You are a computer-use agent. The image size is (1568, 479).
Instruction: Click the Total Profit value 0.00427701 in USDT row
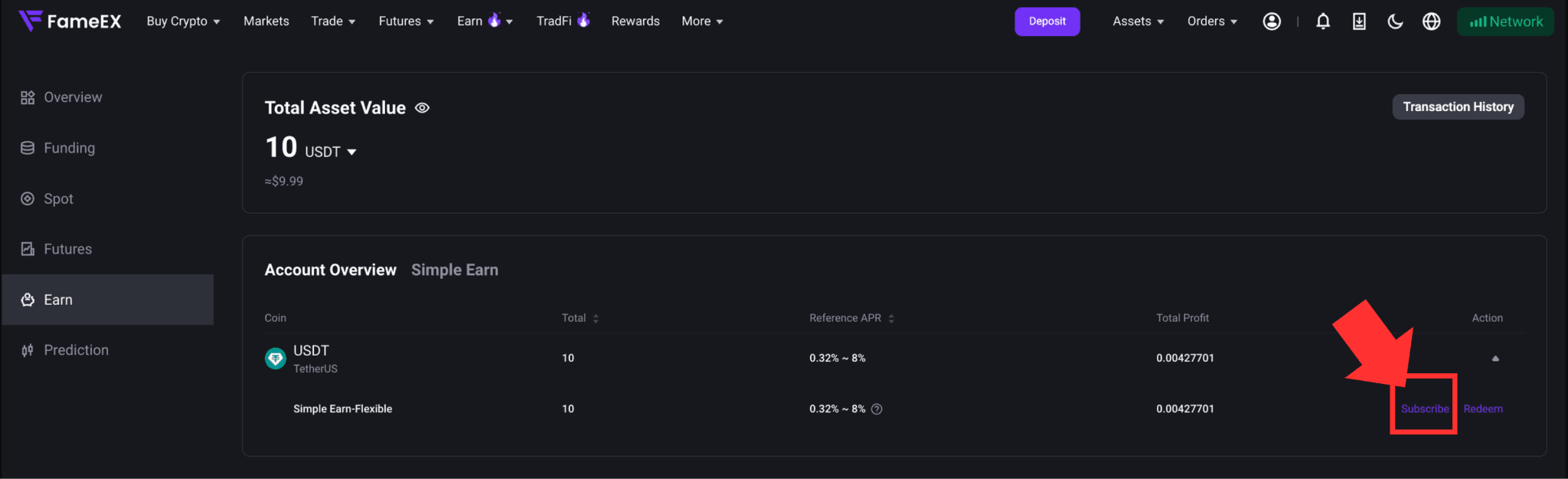[1185, 358]
